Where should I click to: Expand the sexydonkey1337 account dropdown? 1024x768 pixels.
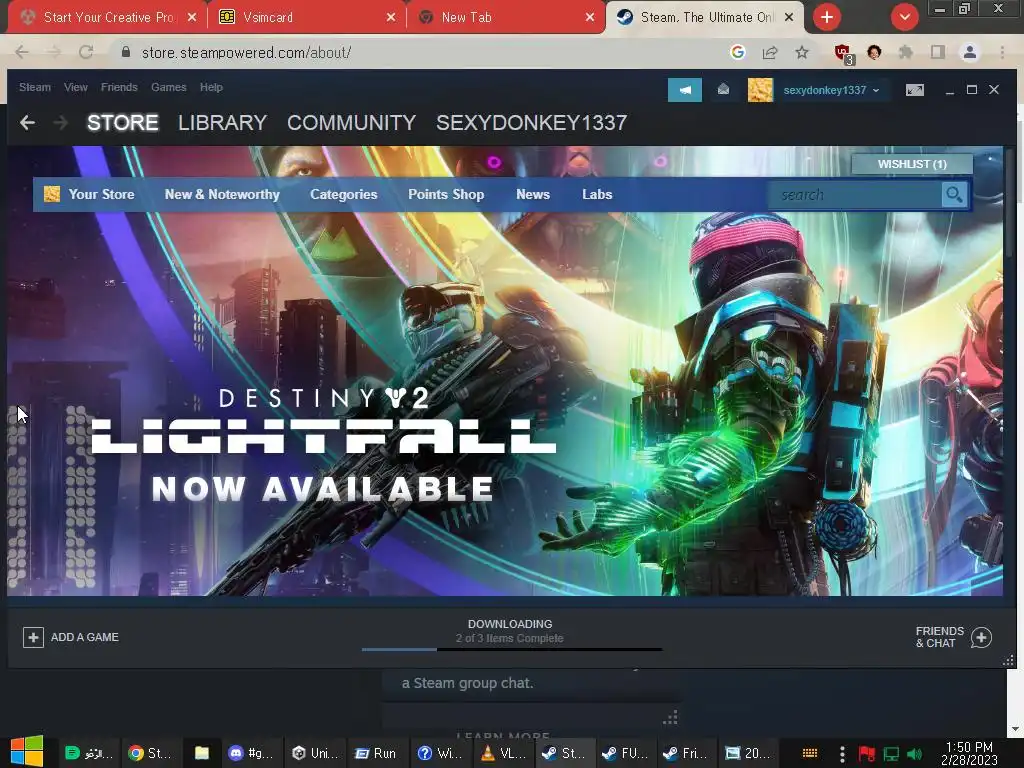[876, 90]
